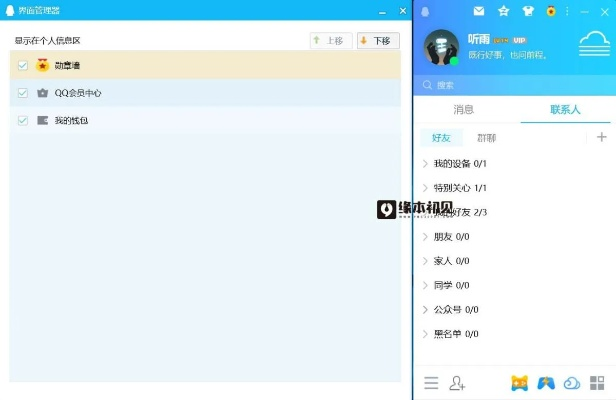Uncheck the 勋章墙 checkbox
This screenshot has width=616, height=400.
[x=23, y=65]
